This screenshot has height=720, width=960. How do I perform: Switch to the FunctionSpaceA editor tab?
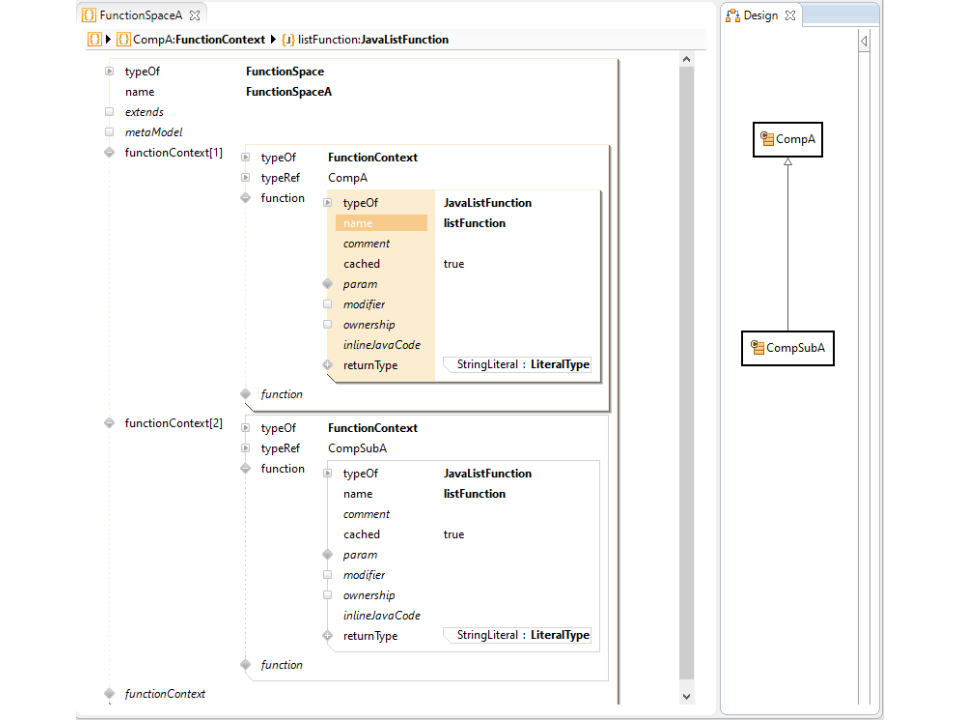point(141,15)
